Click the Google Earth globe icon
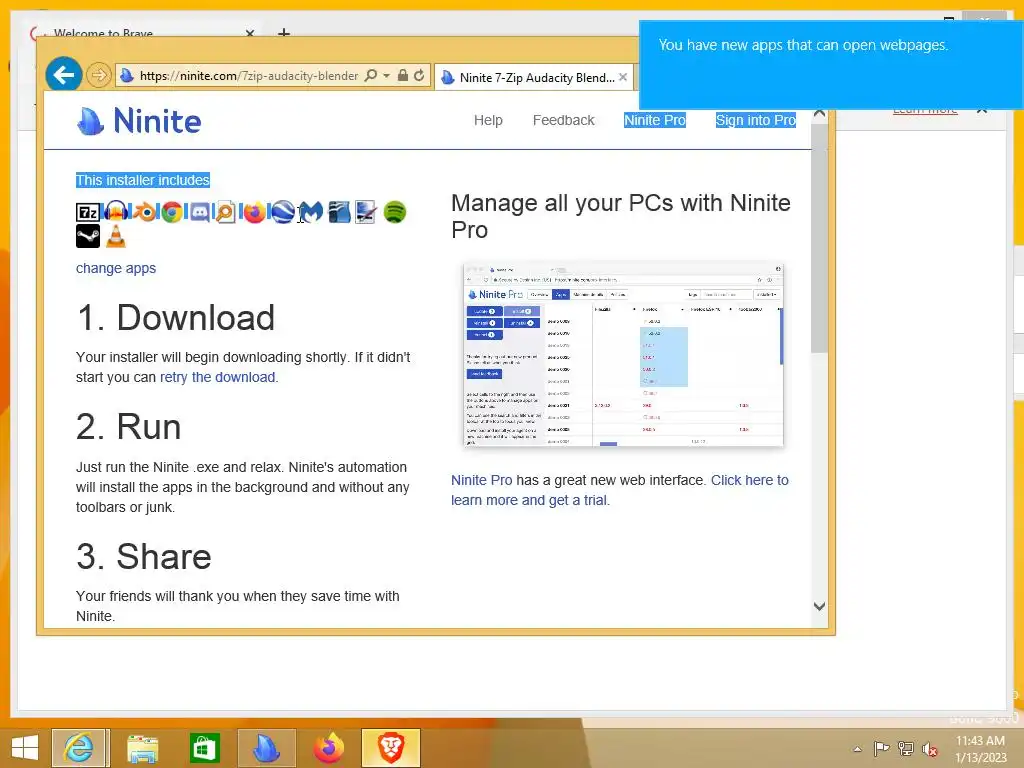The width and height of the screenshot is (1024, 768). (282, 212)
